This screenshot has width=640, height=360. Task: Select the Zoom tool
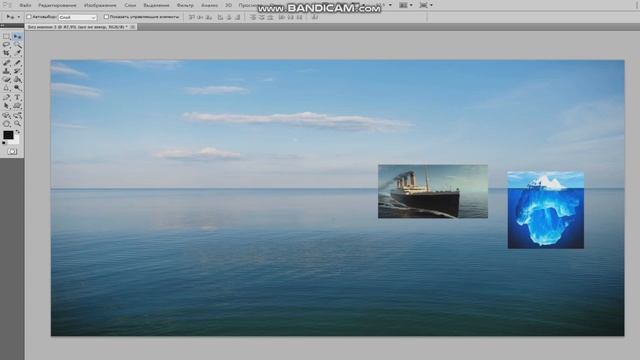click(17, 124)
